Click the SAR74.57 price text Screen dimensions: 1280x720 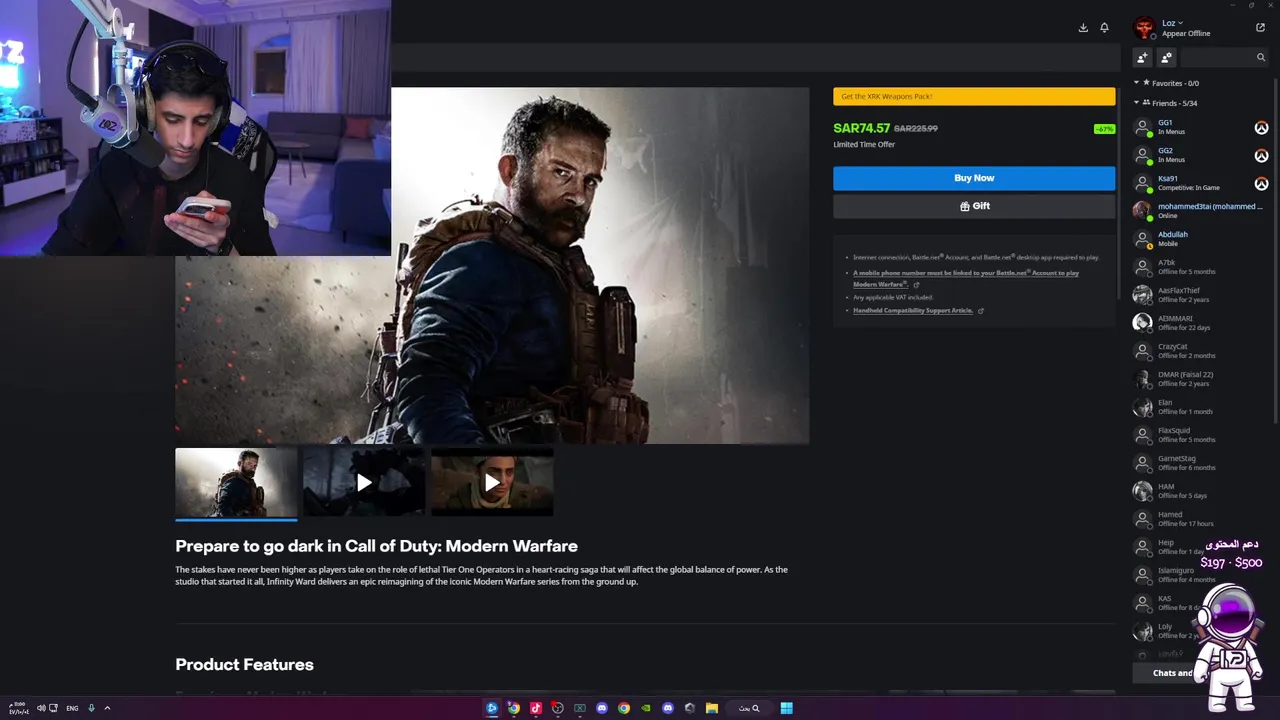coord(861,128)
